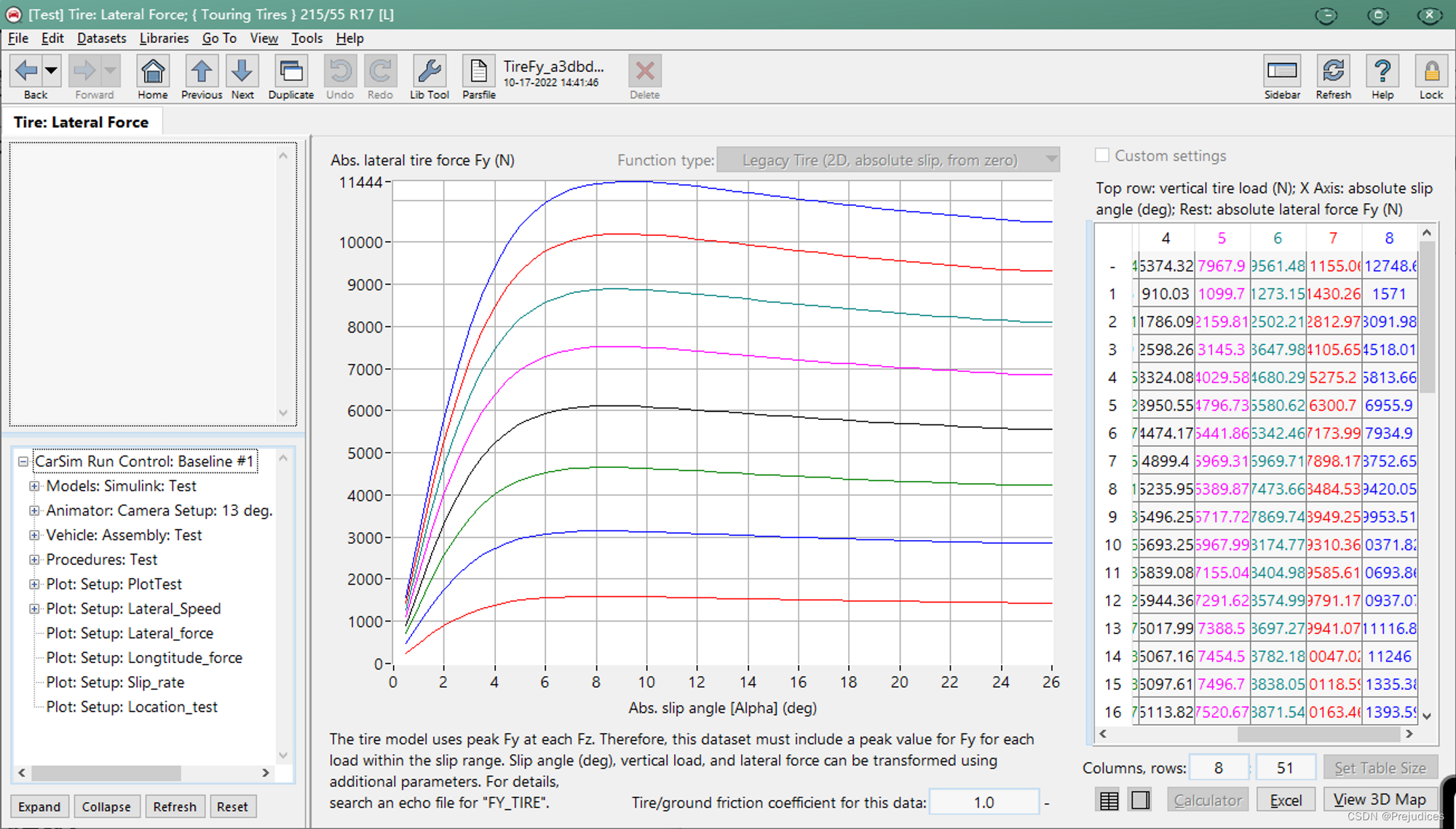
Task: Duplicate the current dataset
Action: point(290,72)
